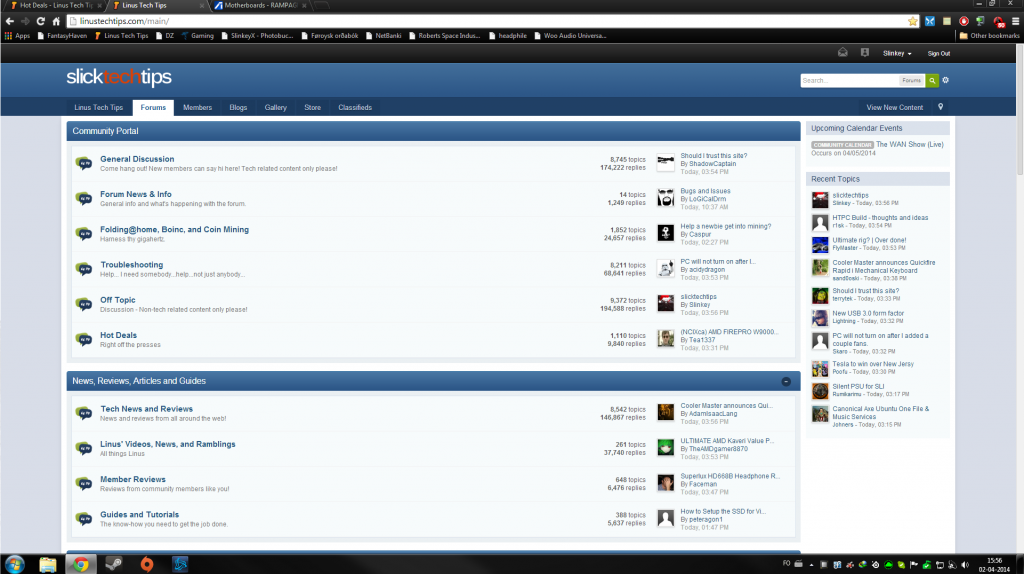Click the location pin icon beside View New Content
The image size is (1024, 574).
click(x=940, y=107)
